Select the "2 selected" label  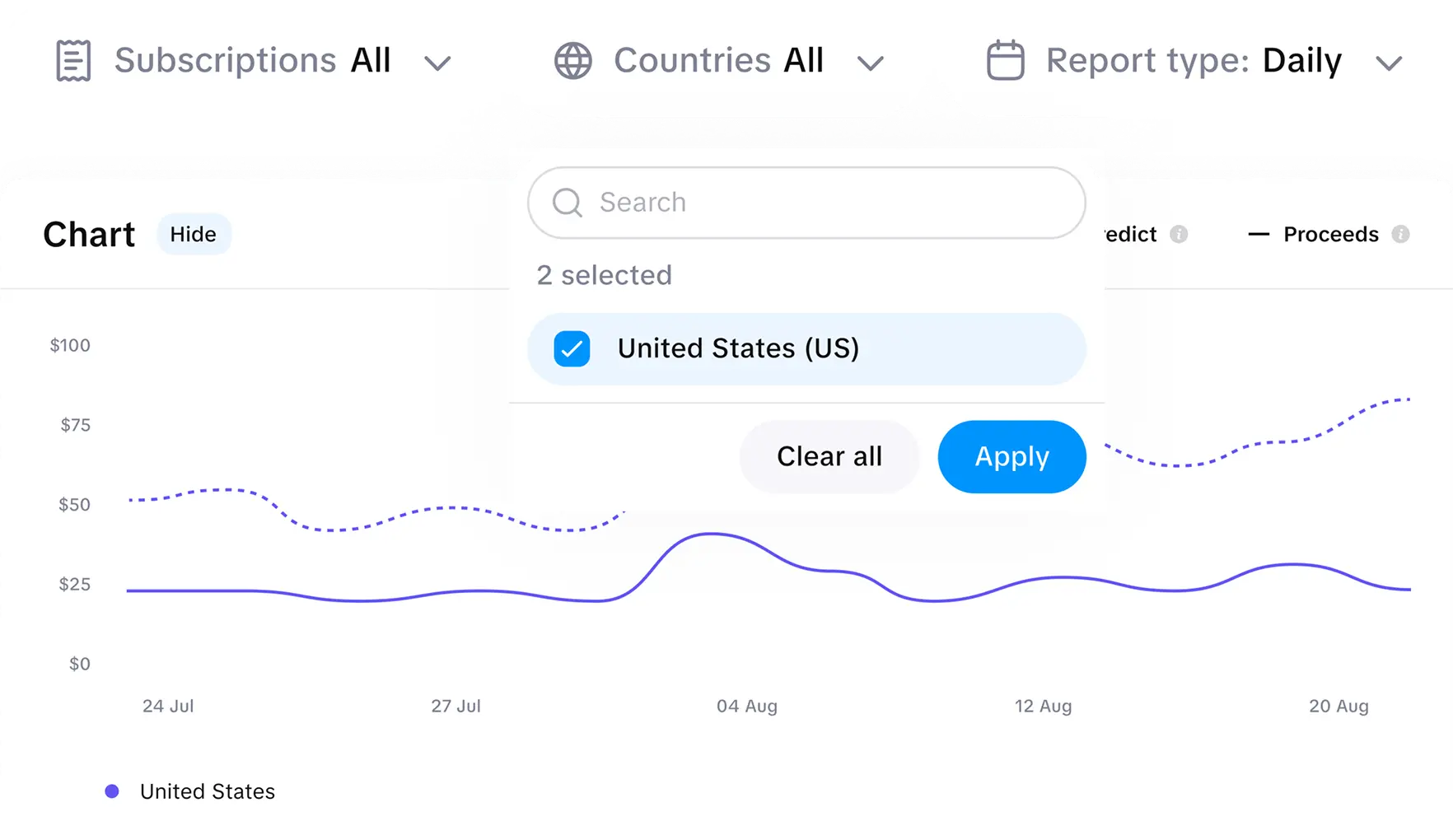coord(604,275)
